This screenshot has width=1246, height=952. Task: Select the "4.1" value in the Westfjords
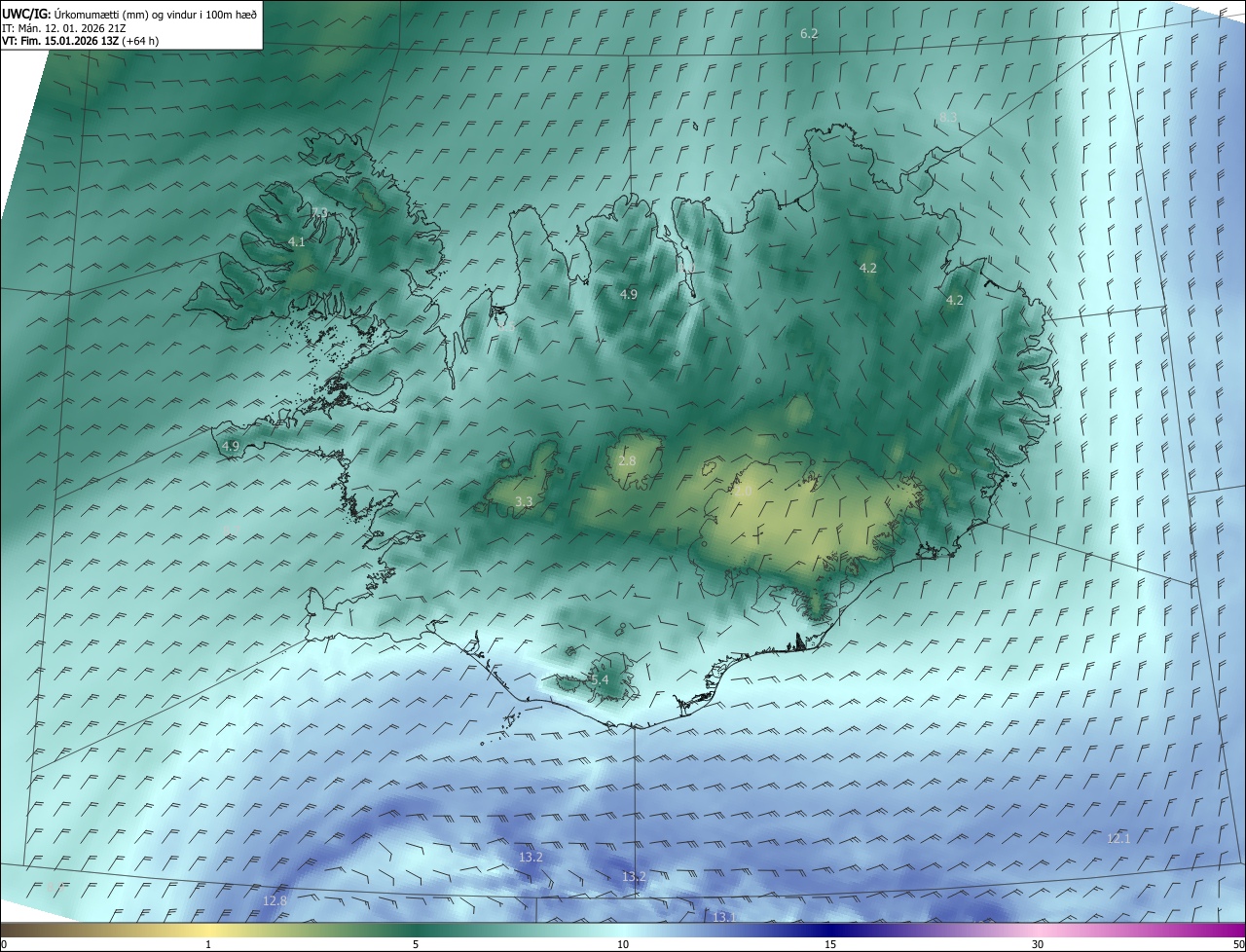point(297,241)
